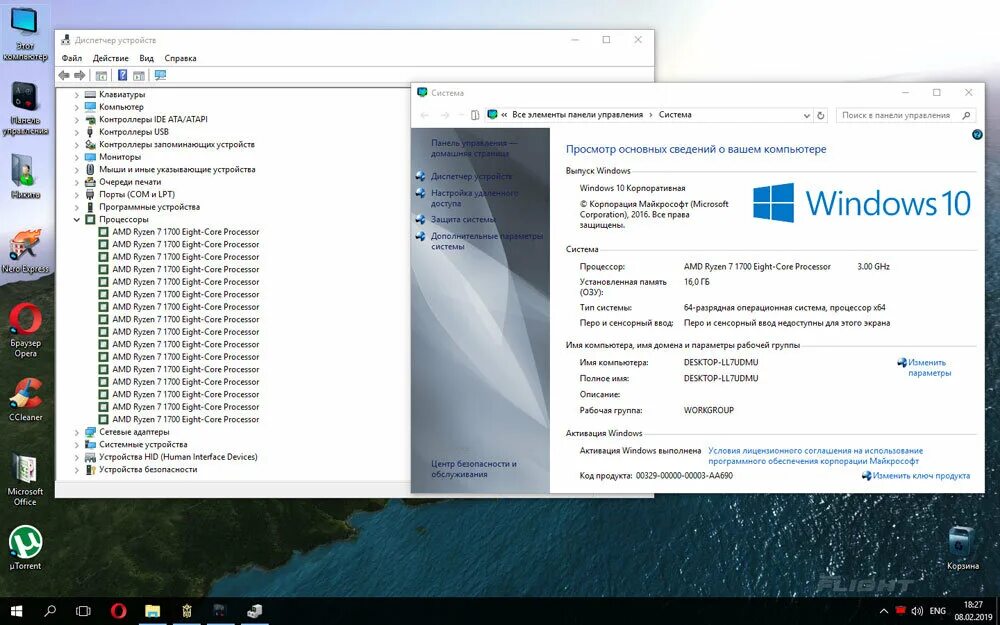This screenshot has height=625, width=1000.
Task: Open Действие menu in Device Manager
Action: [x=111, y=58]
